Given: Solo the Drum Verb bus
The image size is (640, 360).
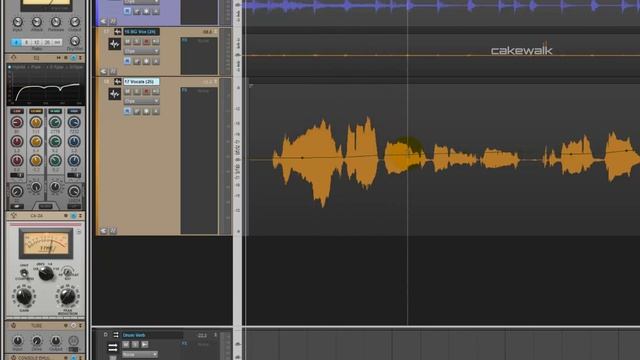Looking at the screenshot, I should 135,344.
